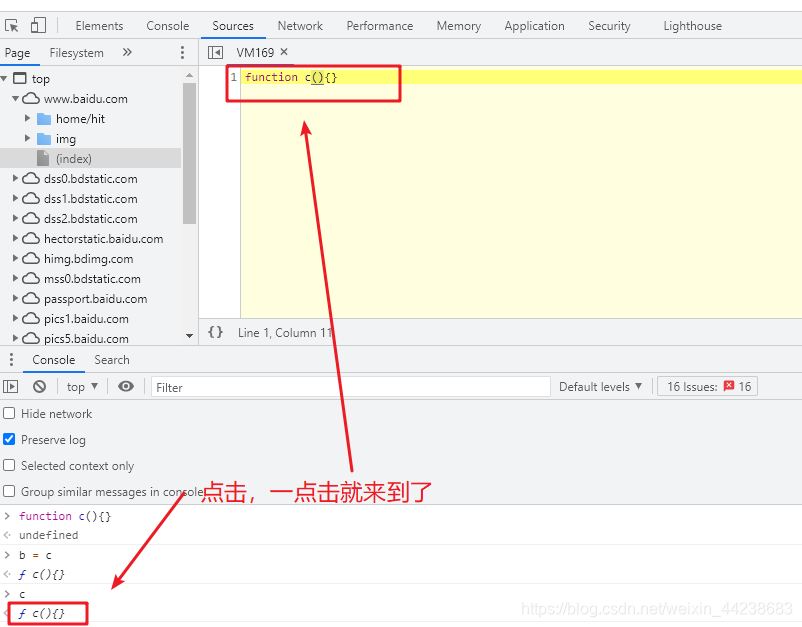Open the Performance panel tab
Viewport: 802px width, 627px height.
point(380,26)
